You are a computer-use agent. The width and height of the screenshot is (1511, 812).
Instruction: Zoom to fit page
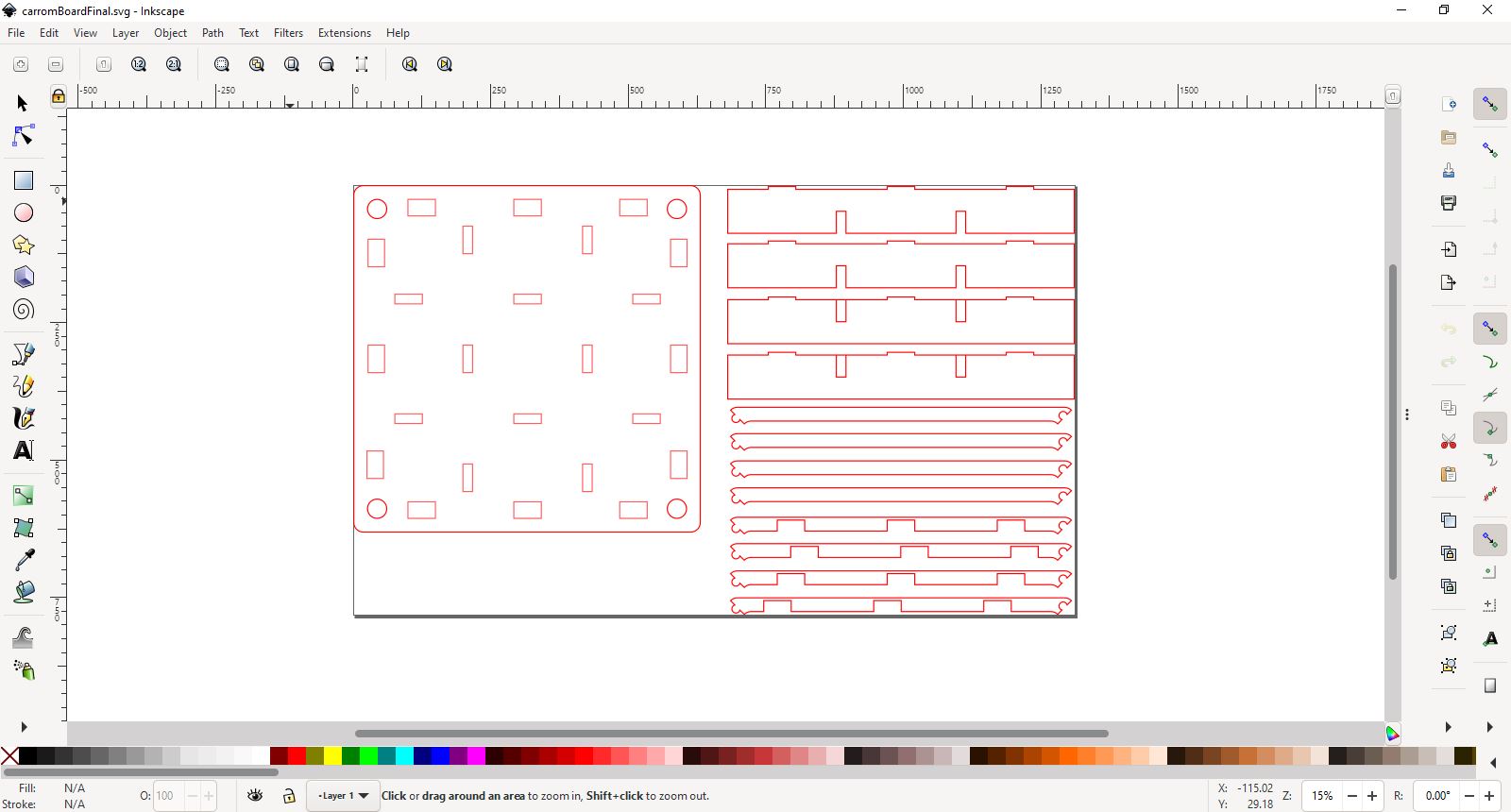coord(292,64)
